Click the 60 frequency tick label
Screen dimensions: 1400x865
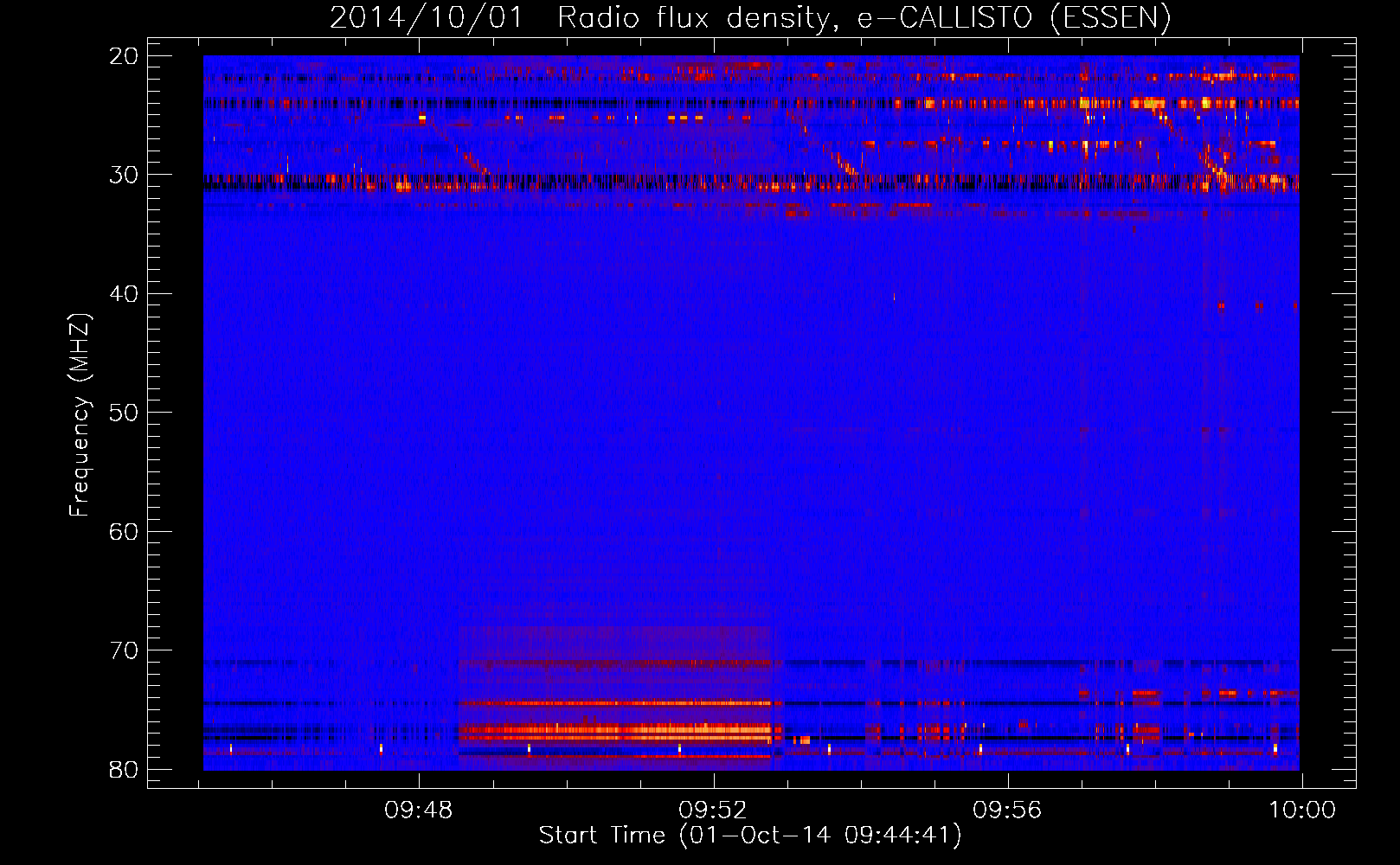124,531
